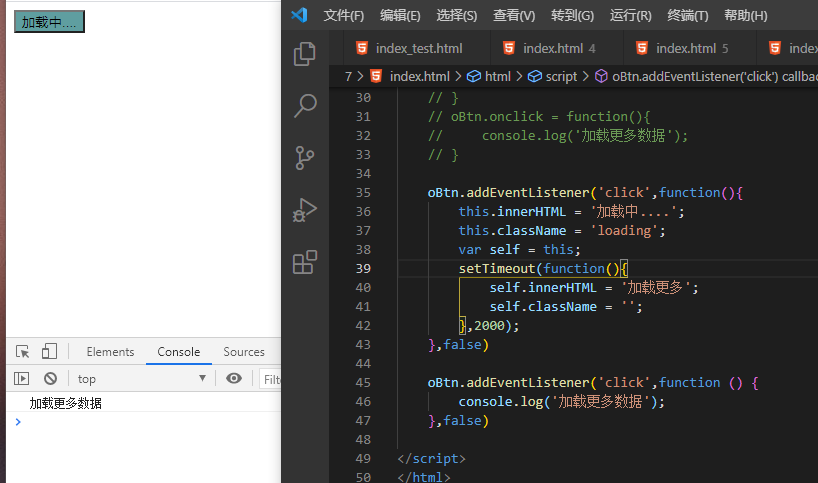Create a live expression with eye icon
The image size is (818, 483).
point(234,378)
